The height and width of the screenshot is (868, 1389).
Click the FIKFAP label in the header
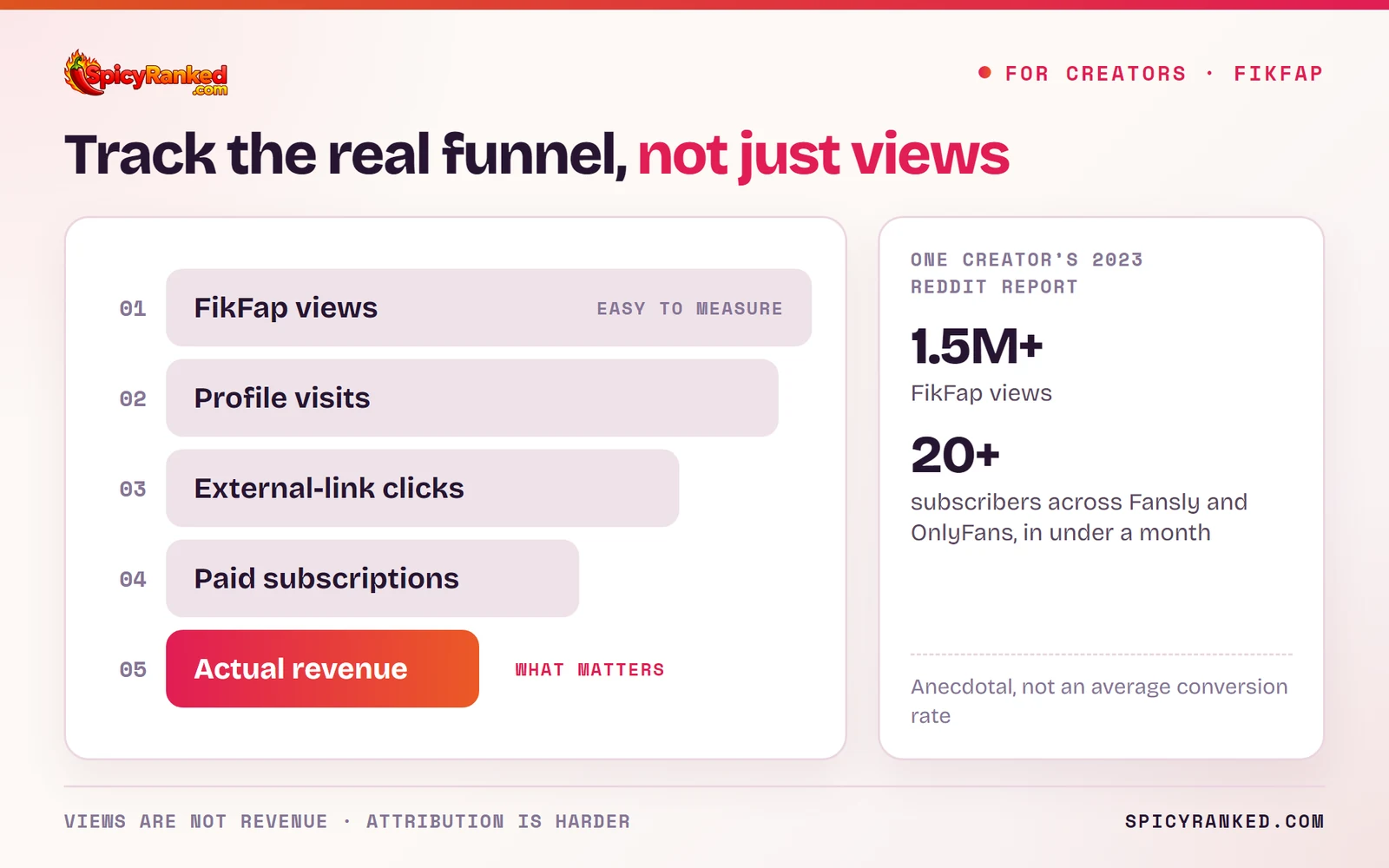pyautogui.click(x=1279, y=74)
